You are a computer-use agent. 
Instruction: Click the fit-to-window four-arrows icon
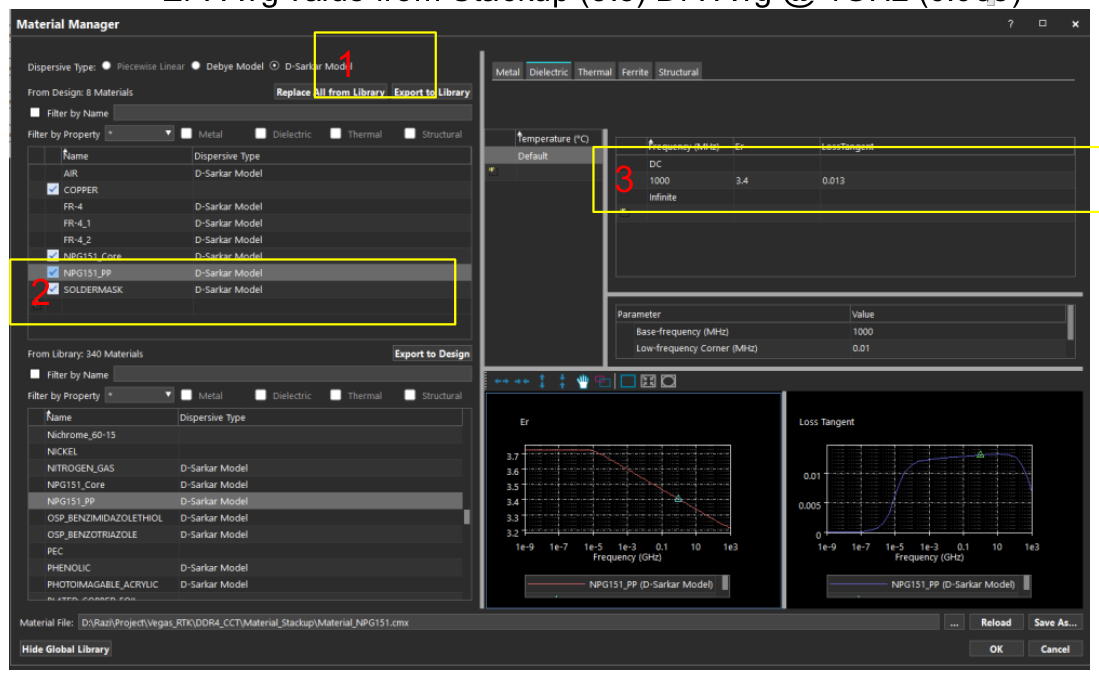tap(648, 381)
